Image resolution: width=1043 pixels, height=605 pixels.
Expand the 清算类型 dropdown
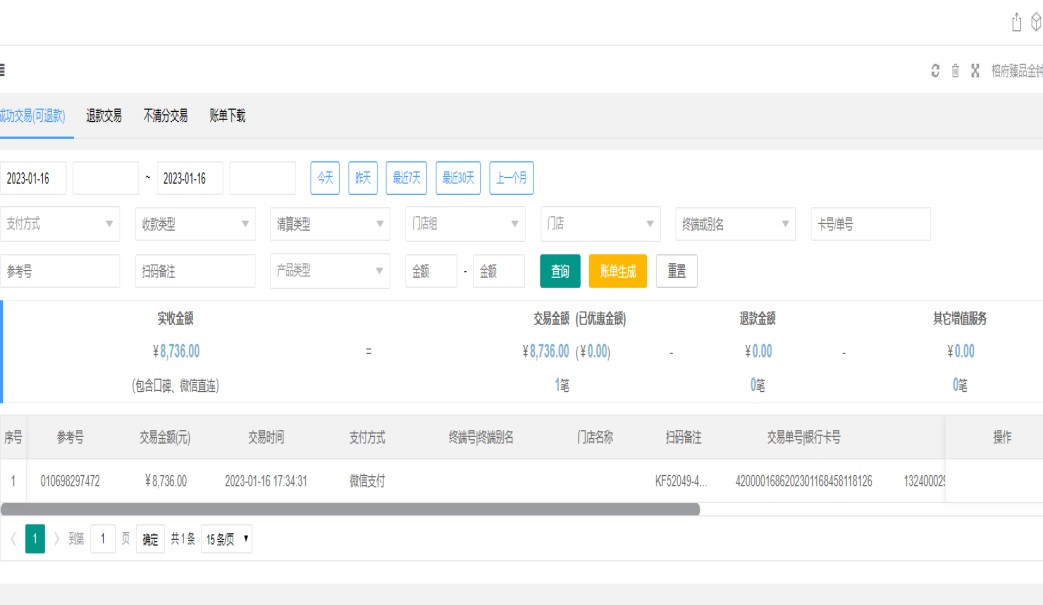pyautogui.click(x=330, y=224)
